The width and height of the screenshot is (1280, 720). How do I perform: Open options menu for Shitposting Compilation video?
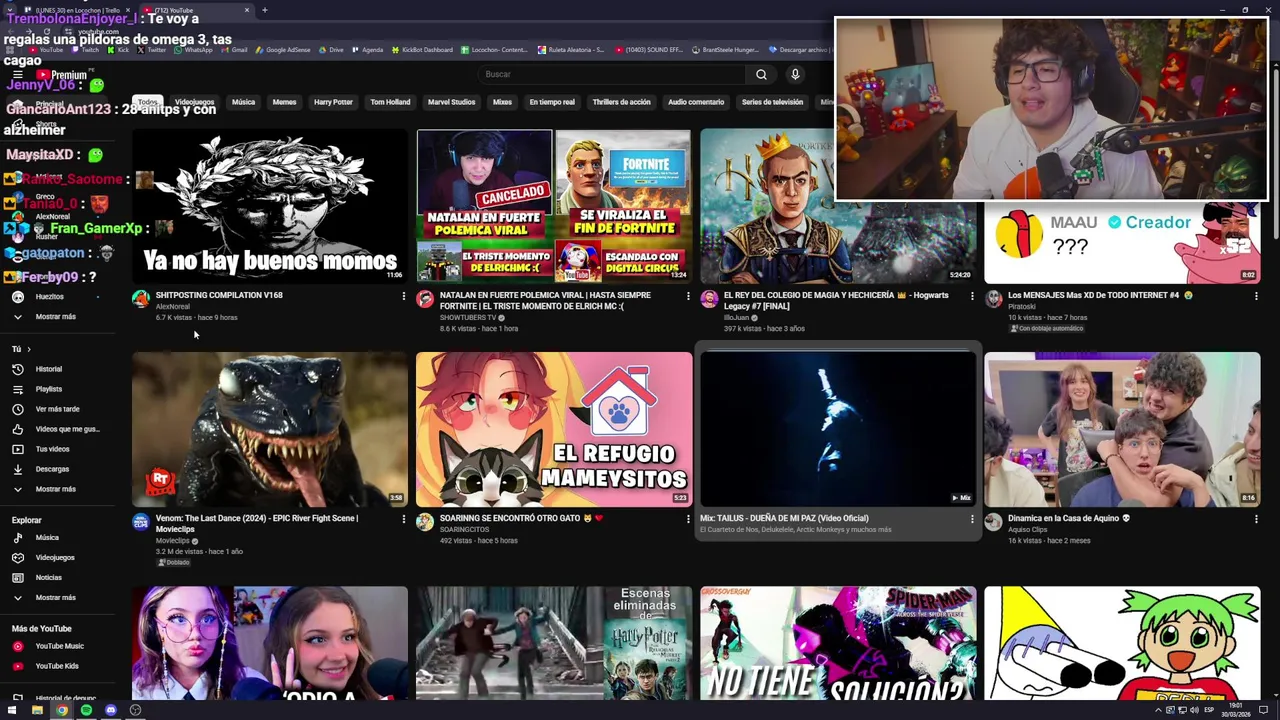(404, 296)
